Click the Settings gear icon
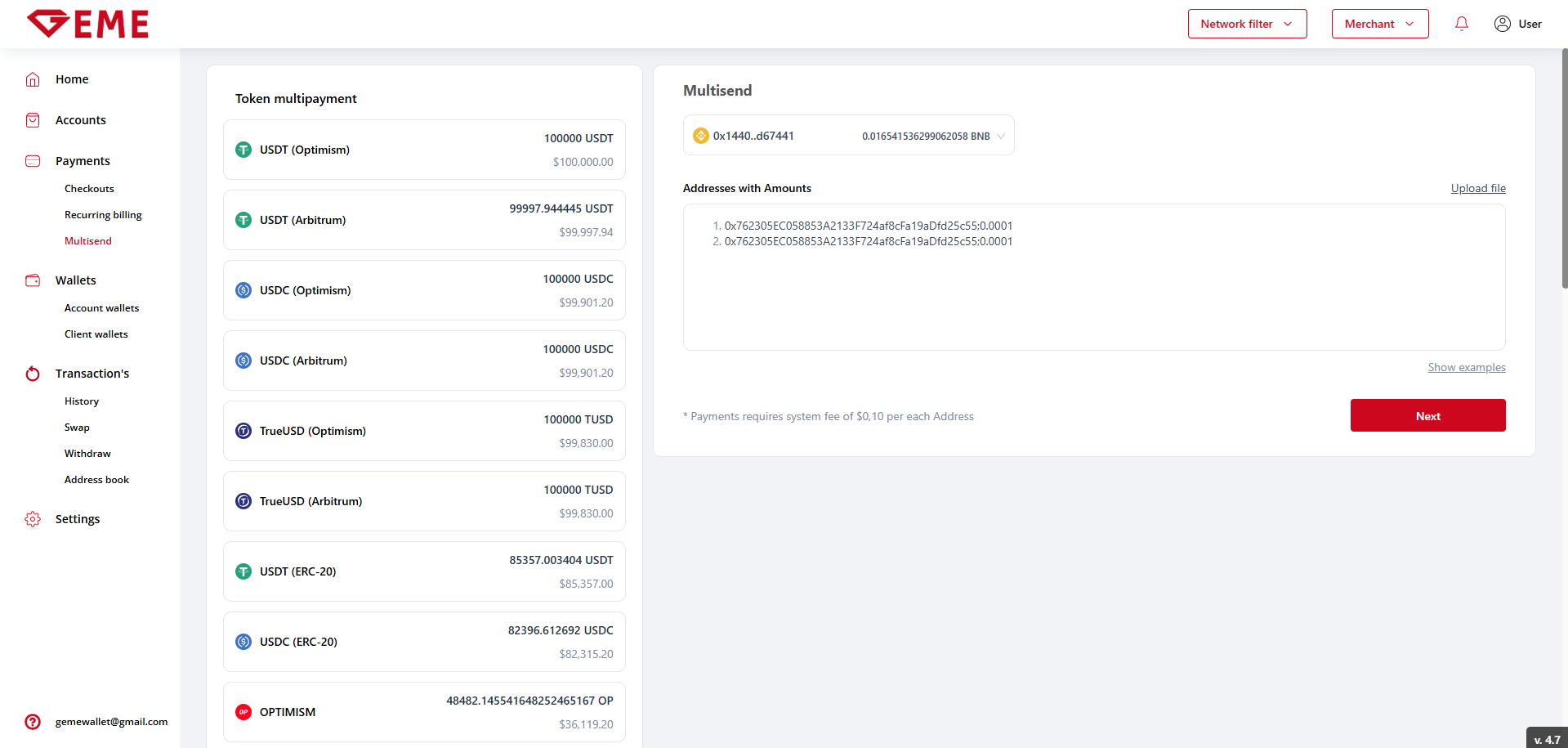 pos(33,519)
